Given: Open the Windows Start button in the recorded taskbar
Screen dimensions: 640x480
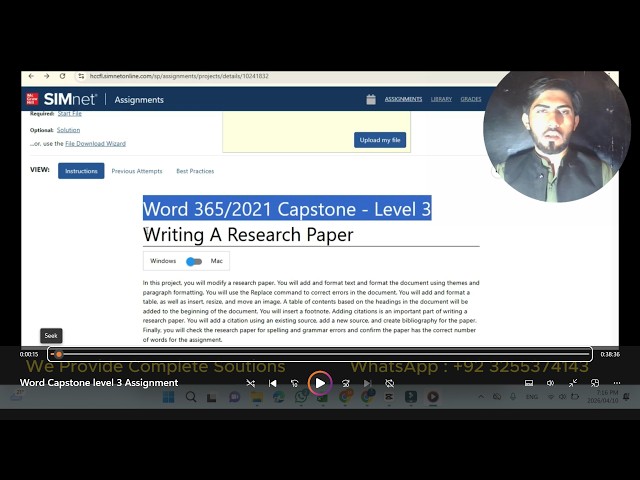Looking at the screenshot, I should tap(168, 397).
